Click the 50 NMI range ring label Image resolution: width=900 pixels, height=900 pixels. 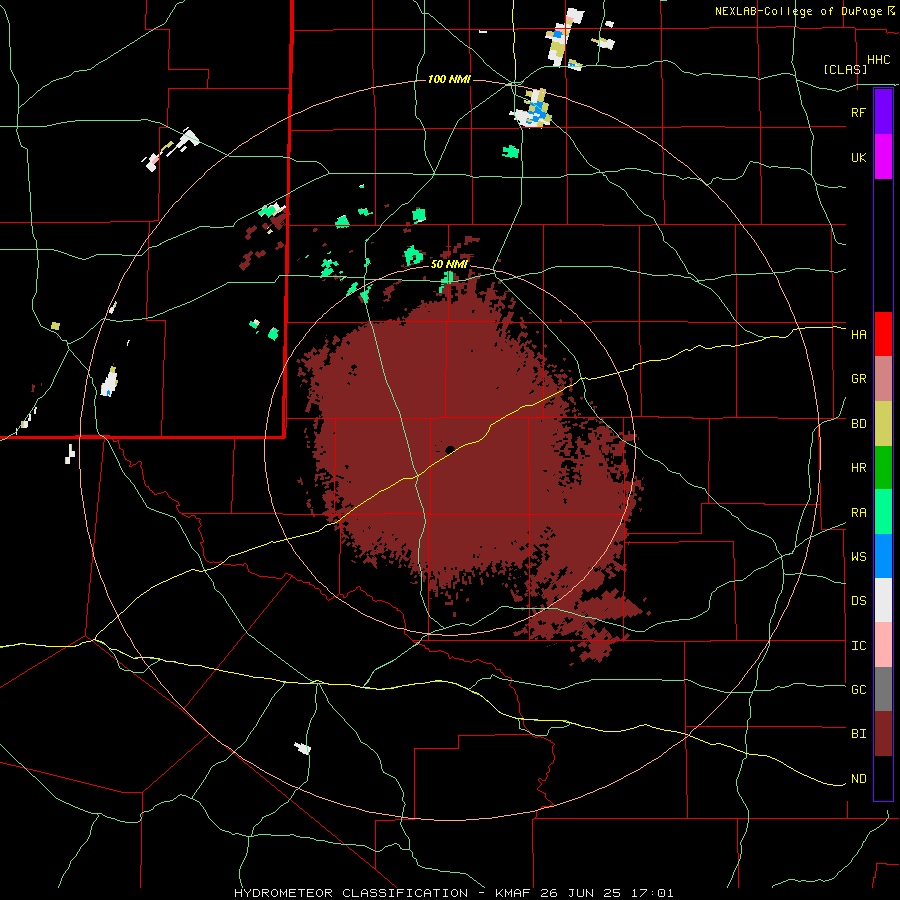(449, 264)
